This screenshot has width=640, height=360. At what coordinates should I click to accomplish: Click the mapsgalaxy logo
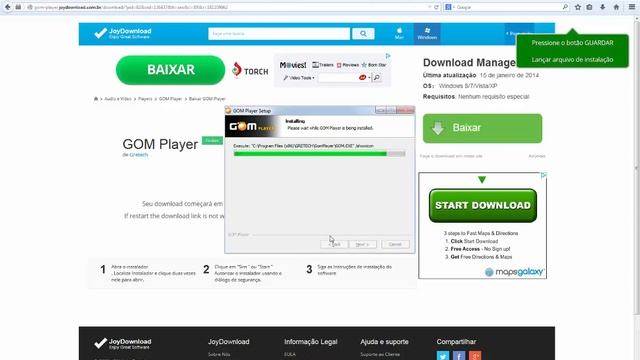pos(514,272)
